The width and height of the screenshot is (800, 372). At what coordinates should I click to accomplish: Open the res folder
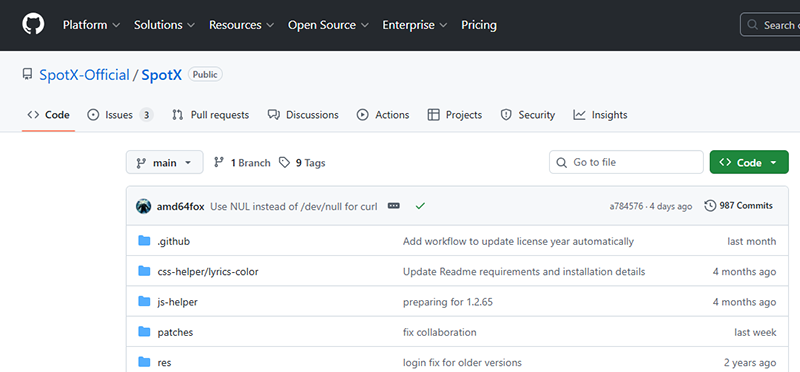[164, 363]
